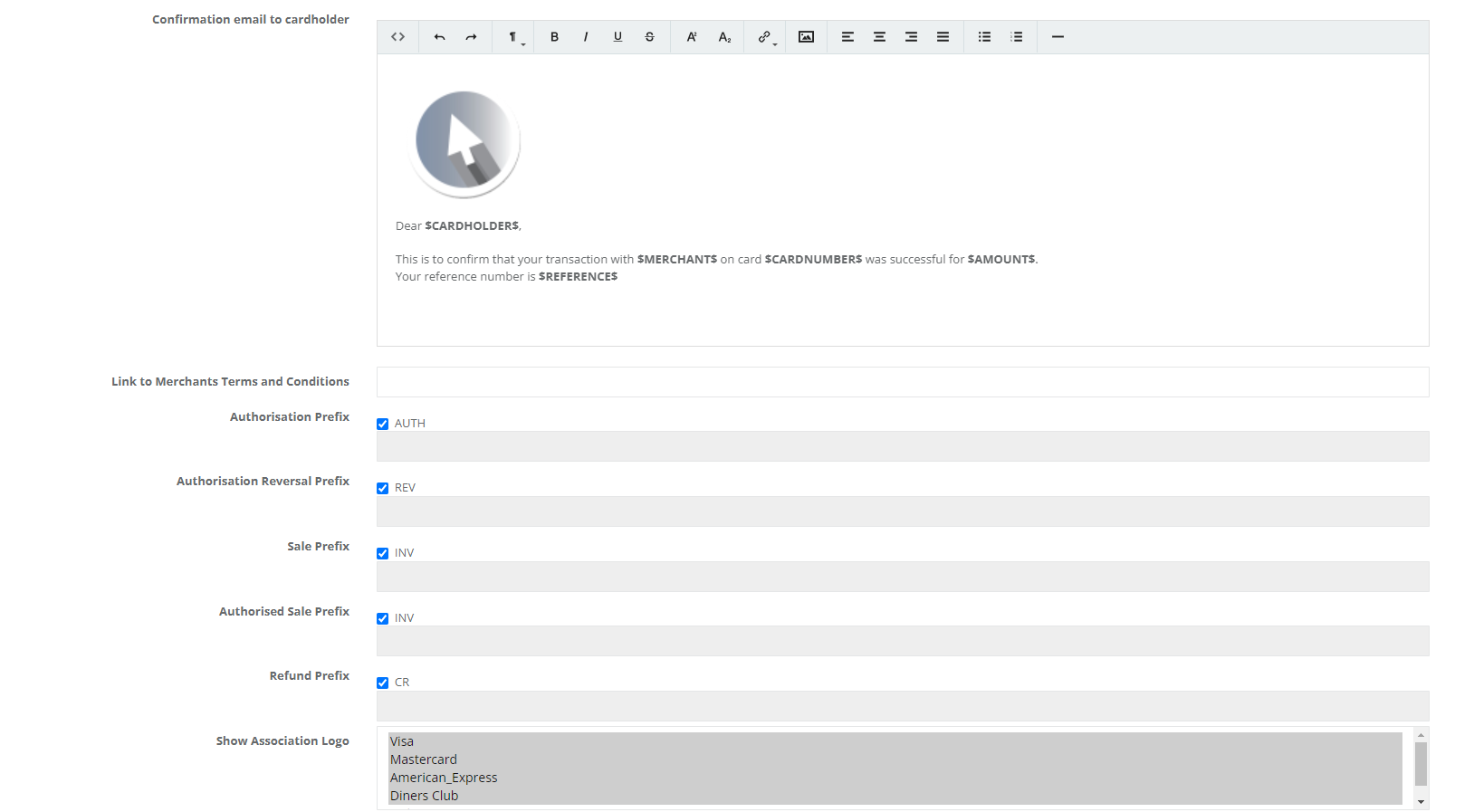Screen dimensions: 1474x812
Task: Uncheck the REV reversal prefix checkbox
Action: pos(383,488)
